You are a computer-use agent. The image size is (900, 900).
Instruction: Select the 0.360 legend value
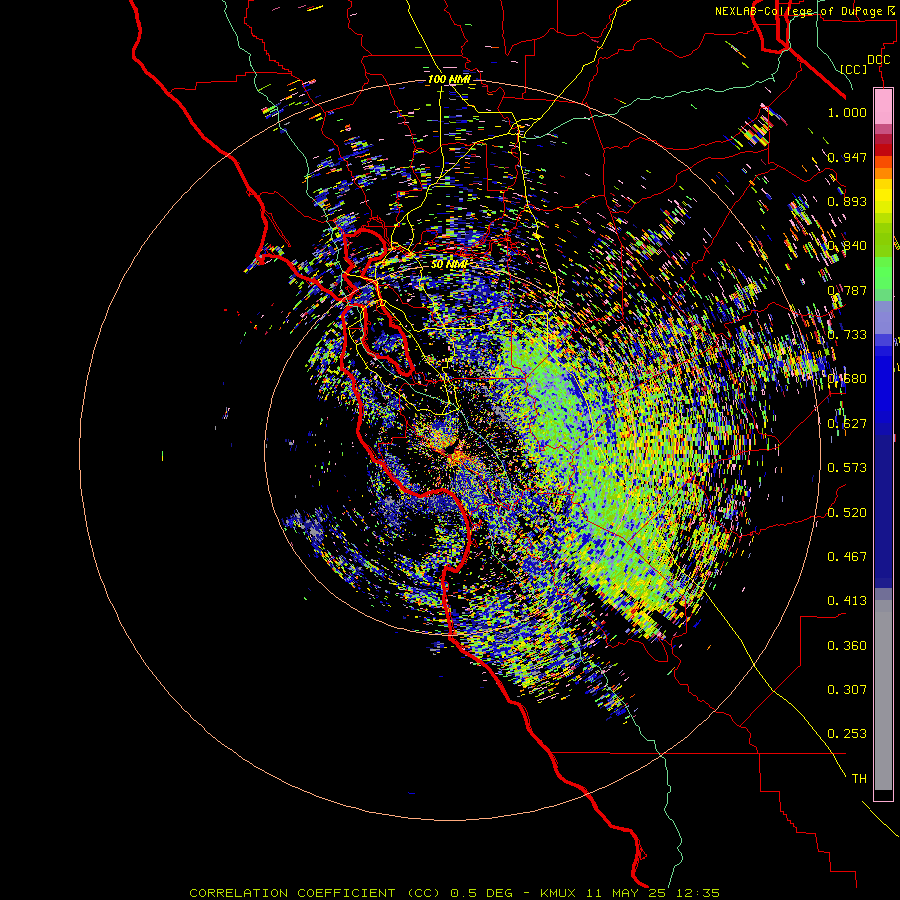[847, 646]
